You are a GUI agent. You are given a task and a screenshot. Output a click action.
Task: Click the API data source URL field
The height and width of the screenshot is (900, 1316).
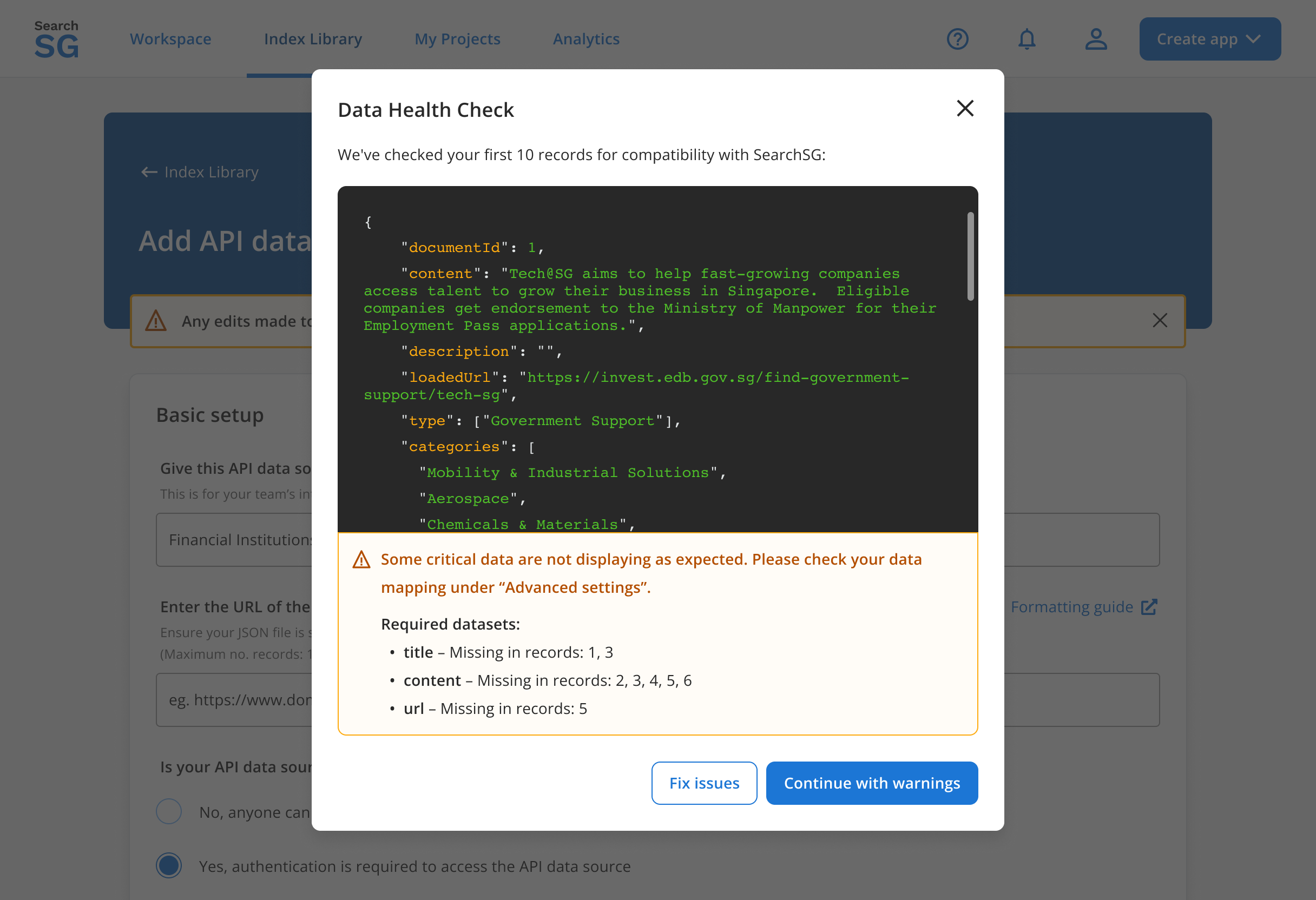[238, 700]
